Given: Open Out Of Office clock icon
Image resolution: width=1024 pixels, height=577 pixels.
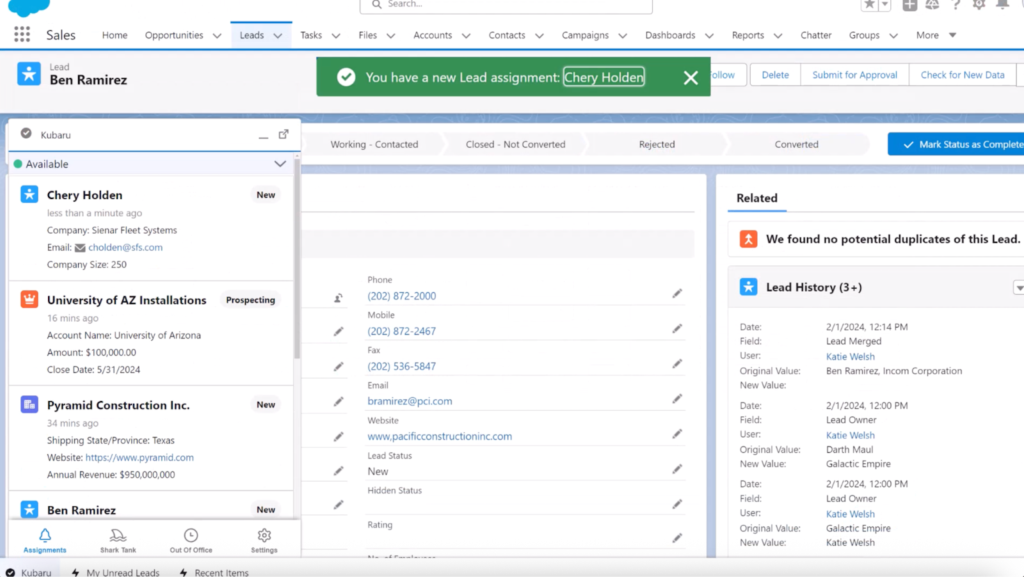Looking at the screenshot, I should click(190, 540).
